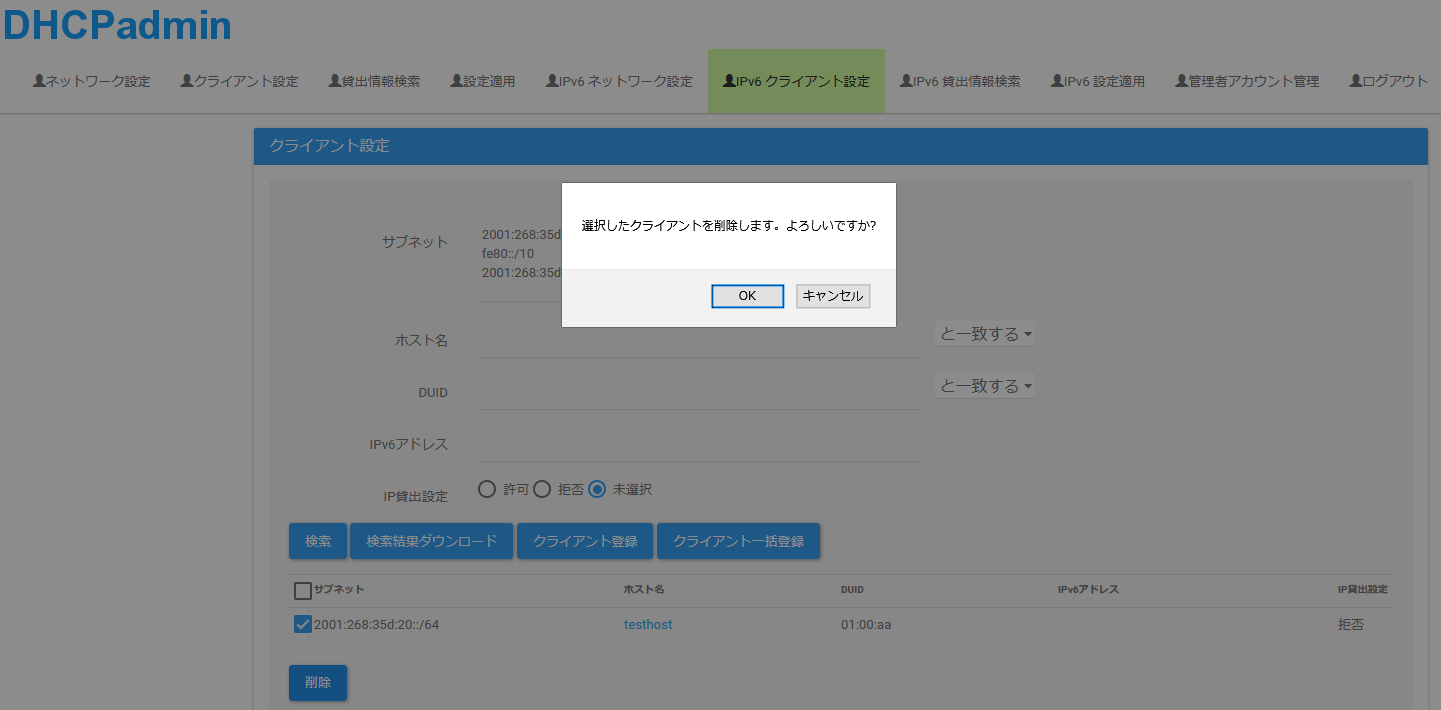Open the testhost client link
The width and height of the screenshot is (1441, 710).
tap(648, 624)
